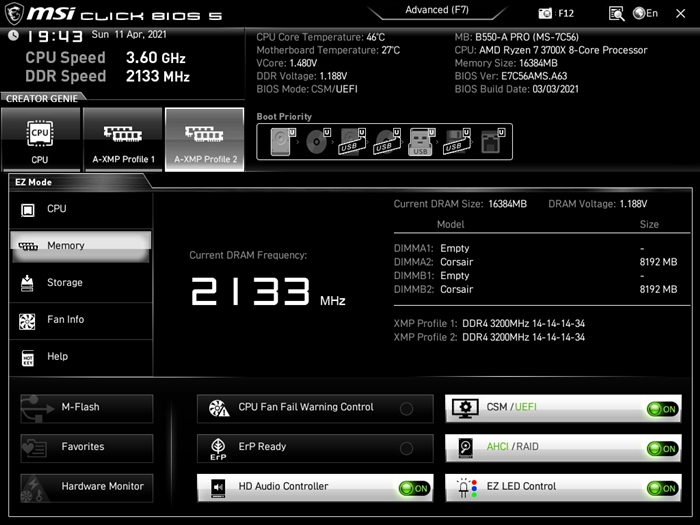
Task: Activate A-XMP Profile 1 button
Action: tap(123, 139)
